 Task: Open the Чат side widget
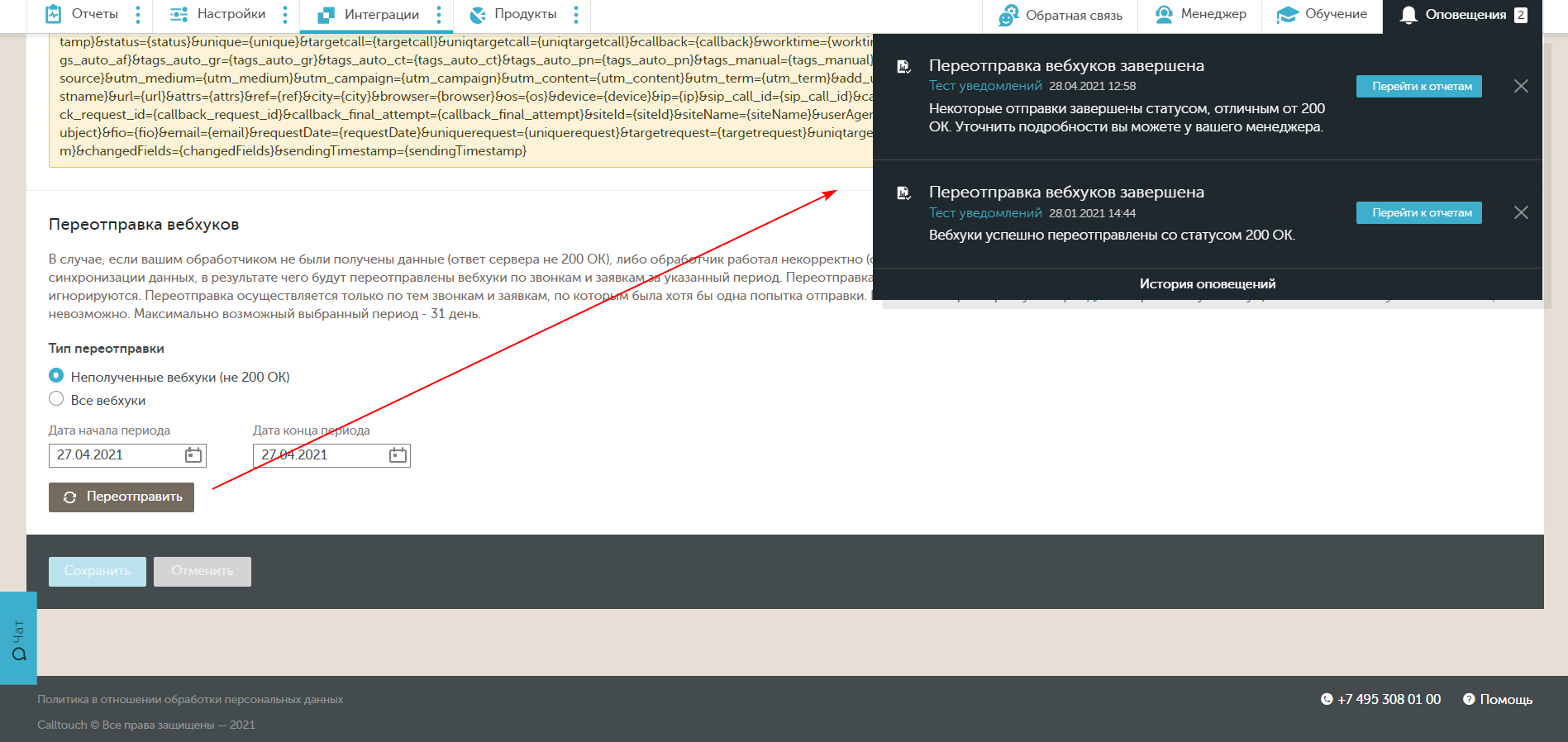[x=18, y=638]
